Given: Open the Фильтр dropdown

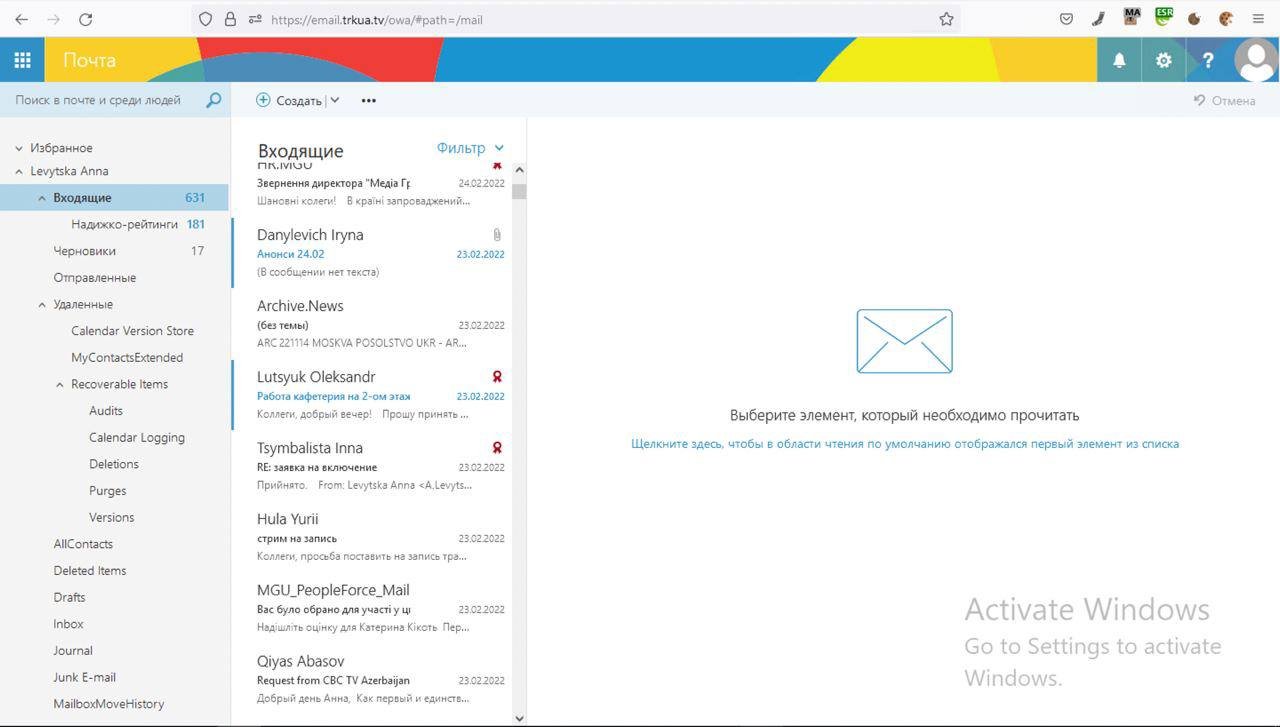Looking at the screenshot, I should point(470,148).
